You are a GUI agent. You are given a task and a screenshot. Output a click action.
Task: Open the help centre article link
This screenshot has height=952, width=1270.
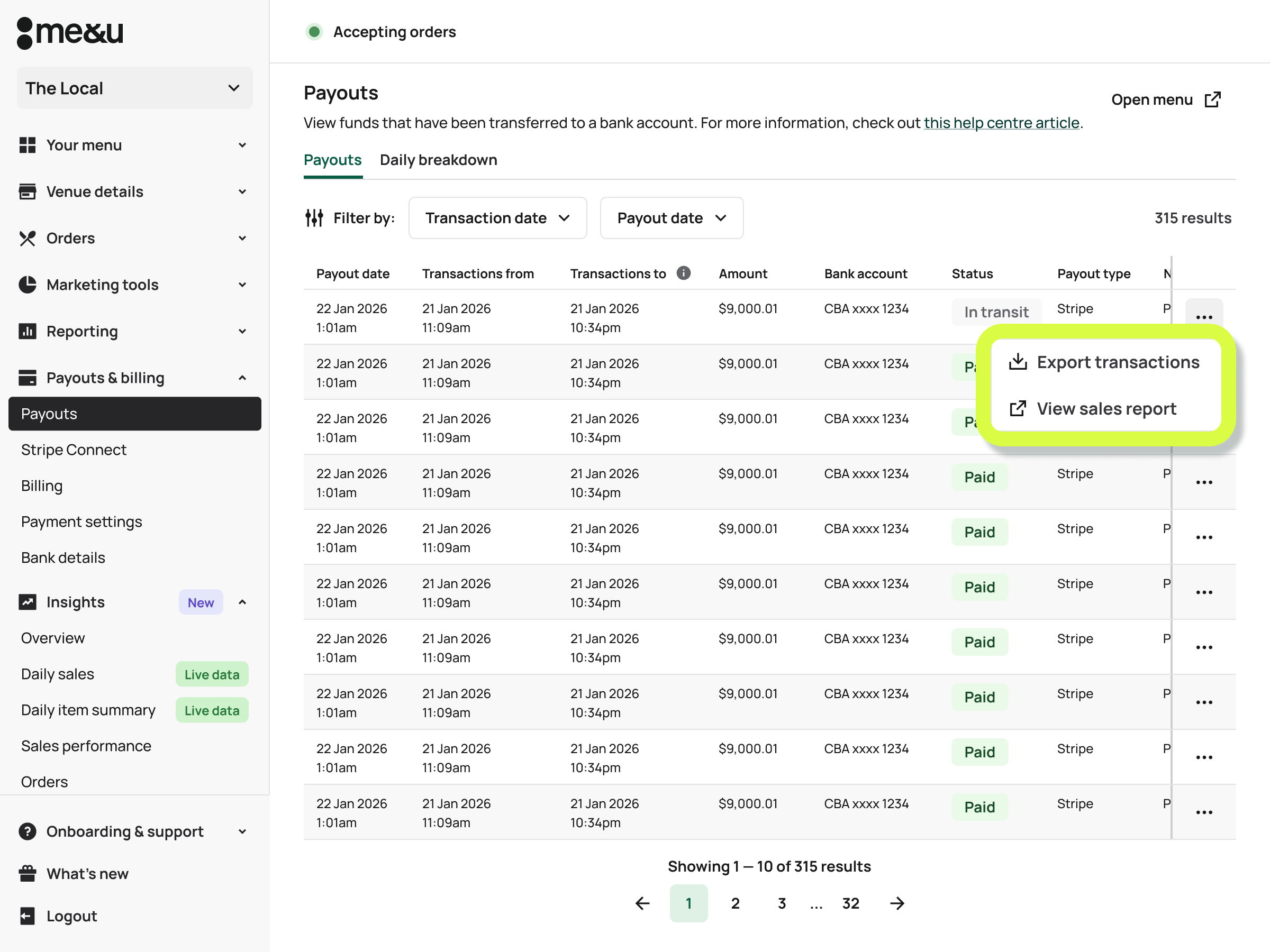point(1001,123)
